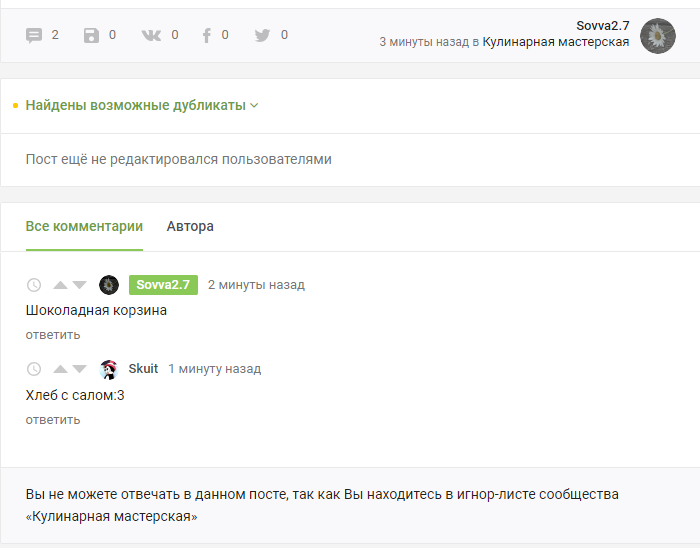The image size is (700, 548).
Task: Open the comments counter icon
Action: [34, 35]
